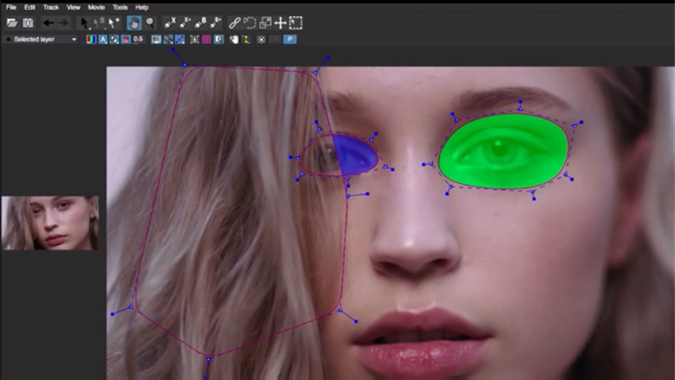
Task: Select the Rotate tool
Action: [250, 23]
